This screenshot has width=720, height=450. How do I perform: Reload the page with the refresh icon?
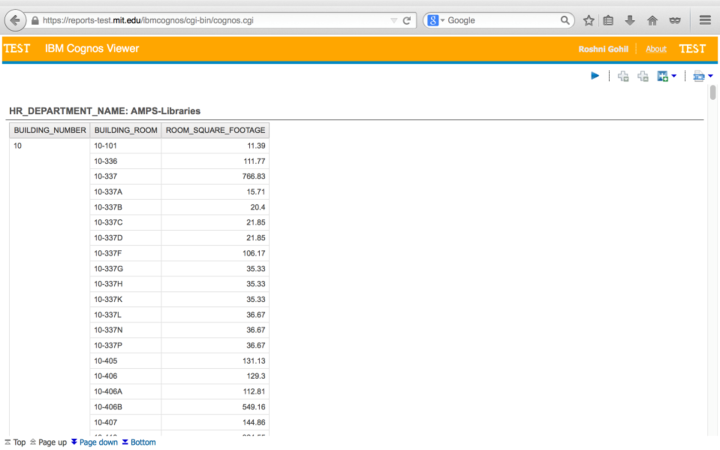coord(407,20)
